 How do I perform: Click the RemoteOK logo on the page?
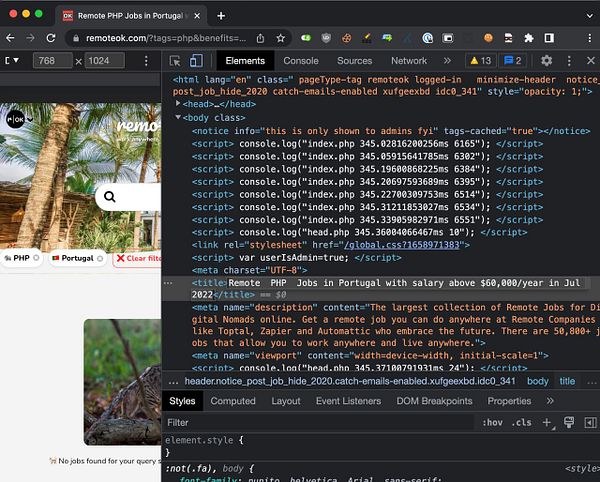pyautogui.click(x=17, y=118)
